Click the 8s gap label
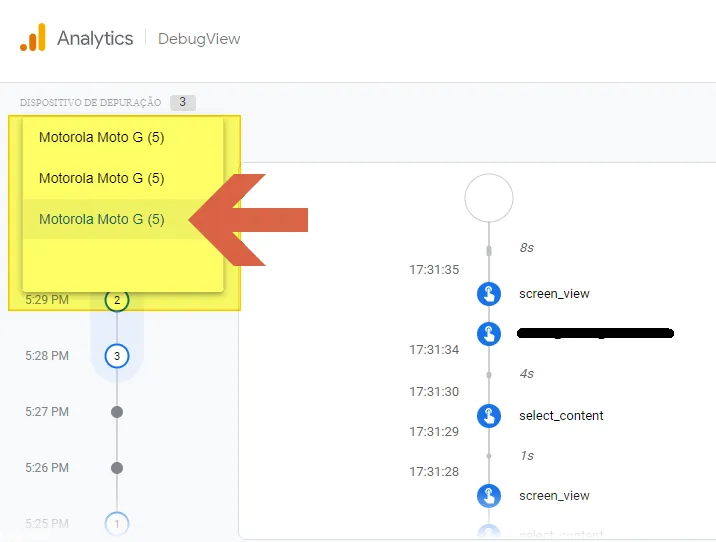This screenshot has height=542, width=716. (526, 247)
